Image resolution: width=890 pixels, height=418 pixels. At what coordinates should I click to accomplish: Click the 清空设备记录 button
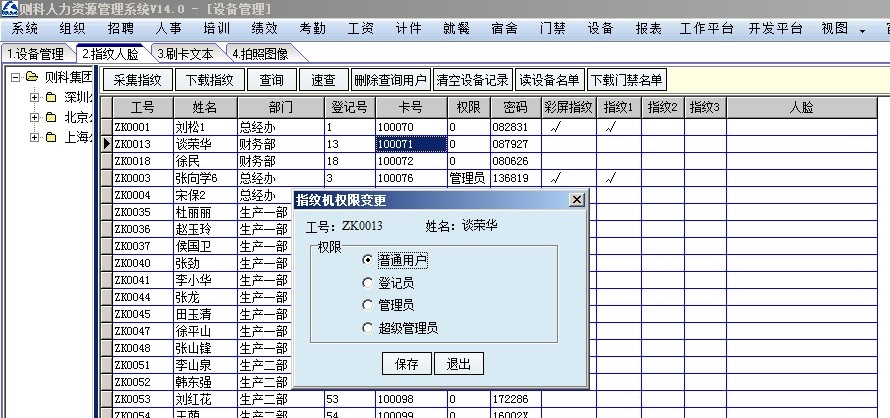coord(472,80)
